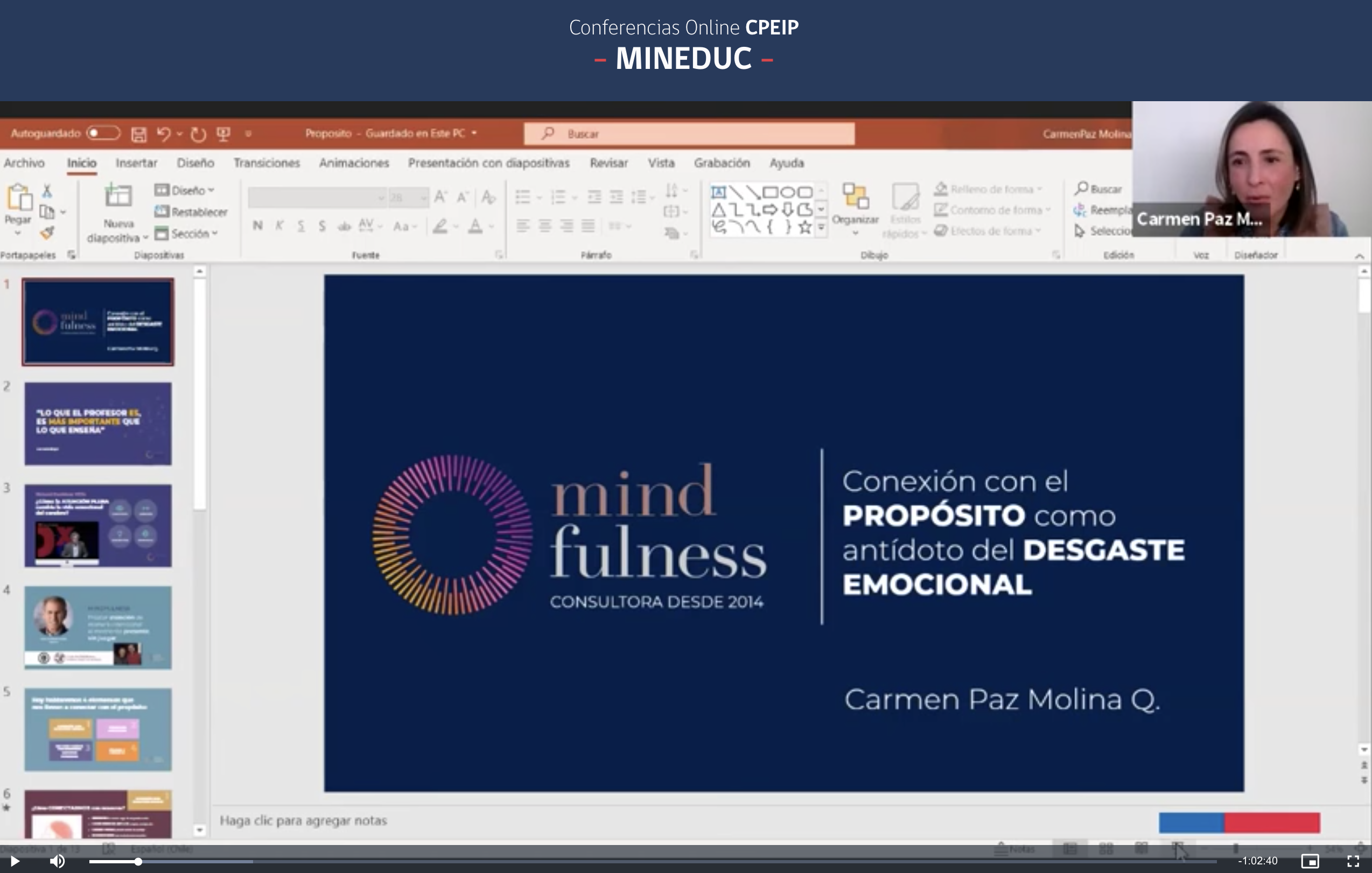Image resolution: width=1372 pixels, height=873 pixels.
Task: Click Buscar in Edición group
Action: click(x=1098, y=188)
